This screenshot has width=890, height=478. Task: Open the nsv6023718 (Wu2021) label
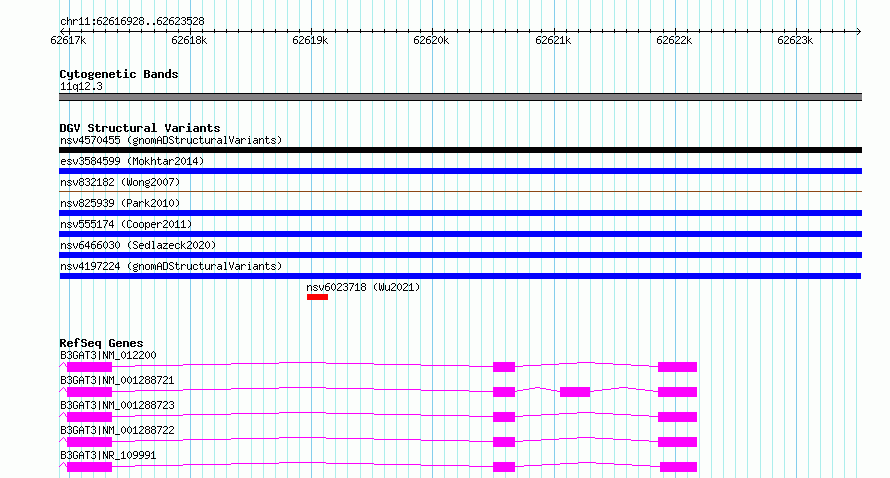click(x=363, y=287)
